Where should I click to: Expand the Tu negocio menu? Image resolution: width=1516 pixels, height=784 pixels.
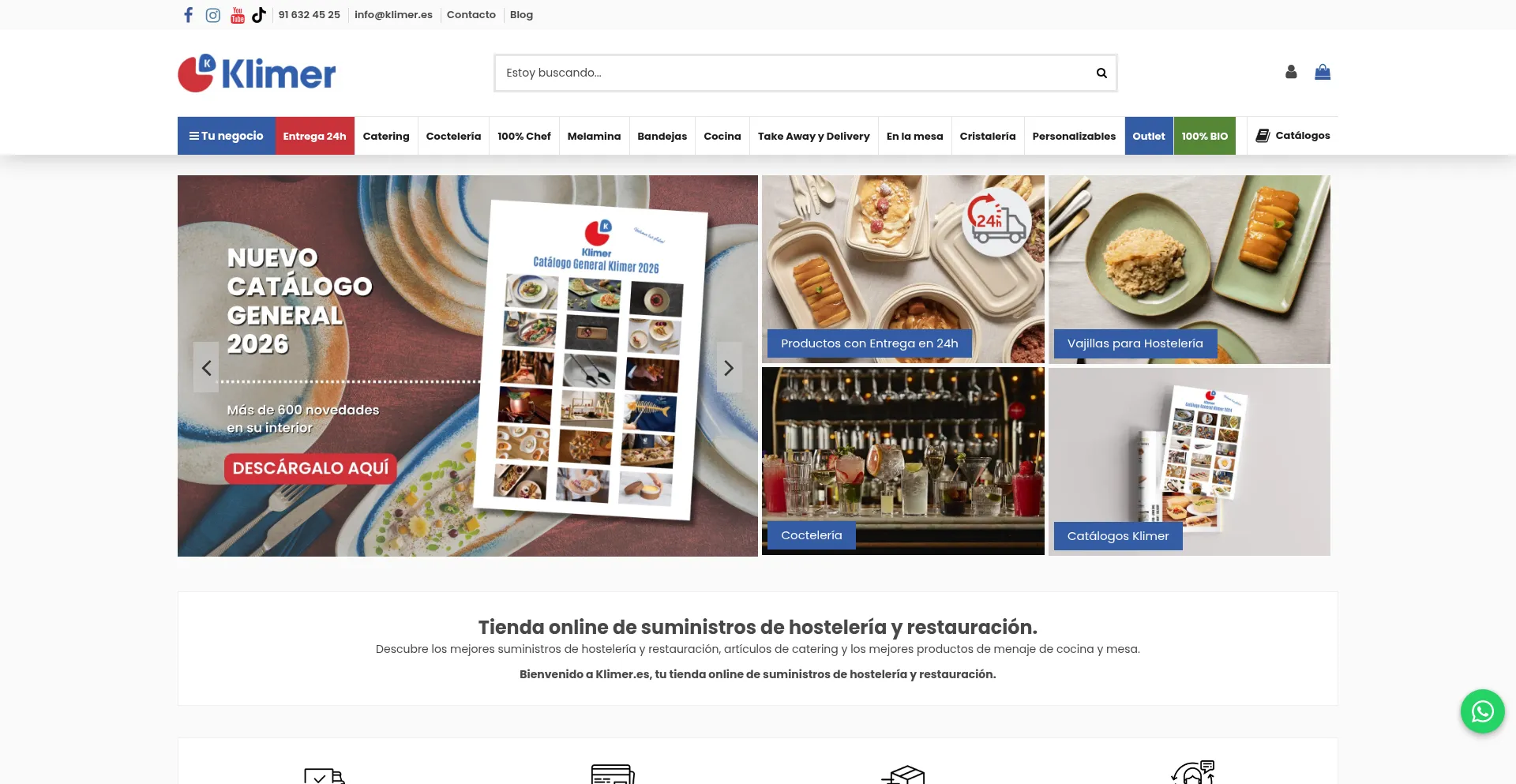(227, 136)
